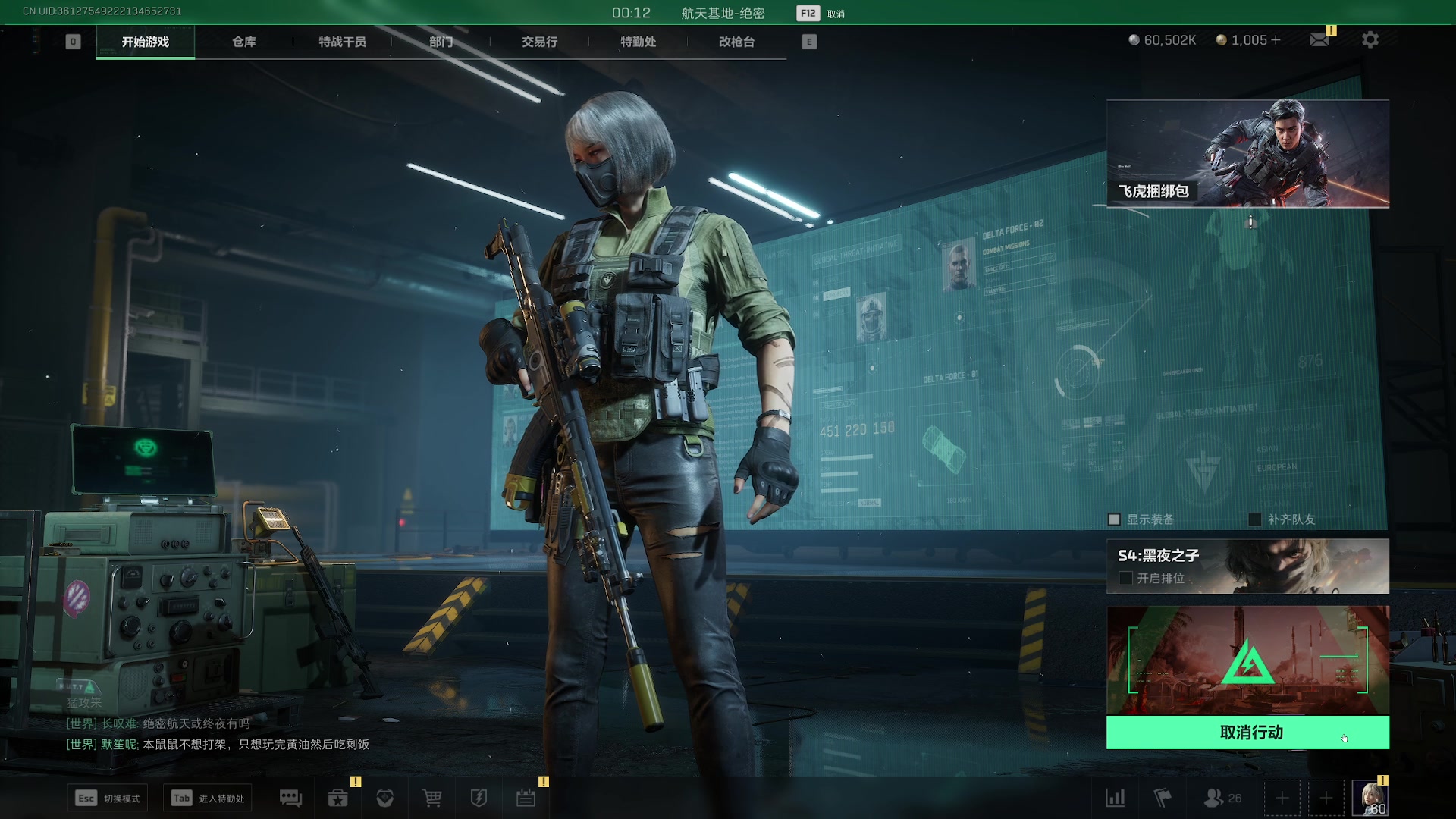1456x819 pixels.
Task: Click the flags icon in bottom bar
Action: coord(1162,798)
